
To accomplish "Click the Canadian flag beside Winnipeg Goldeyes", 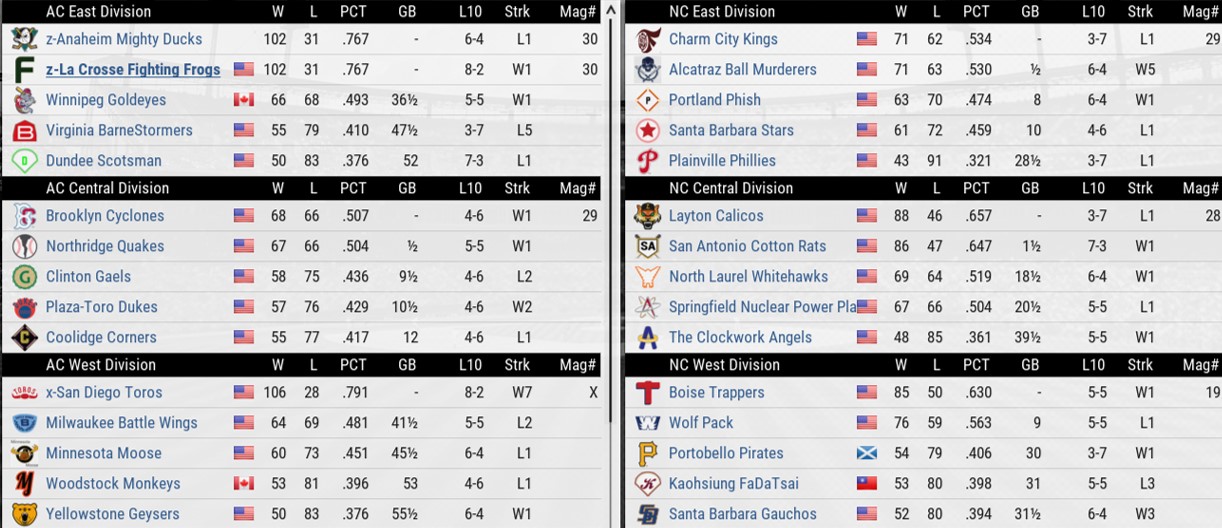I will (243, 100).
